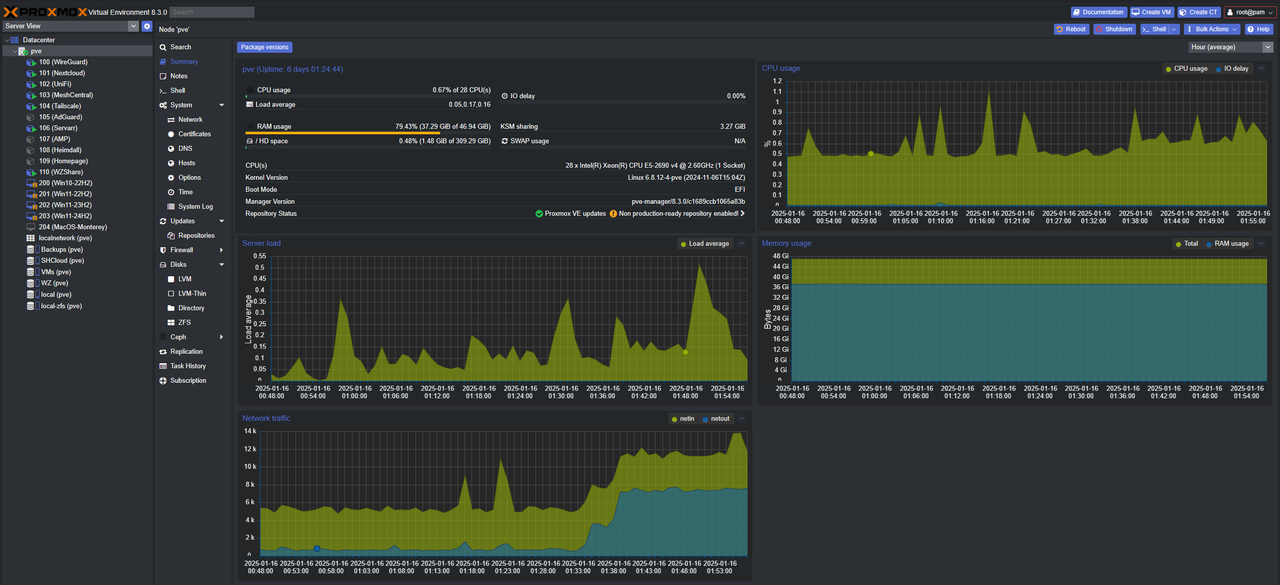The height and width of the screenshot is (585, 1280).
Task: Expand the Ceph submenu
Action: 222,337
